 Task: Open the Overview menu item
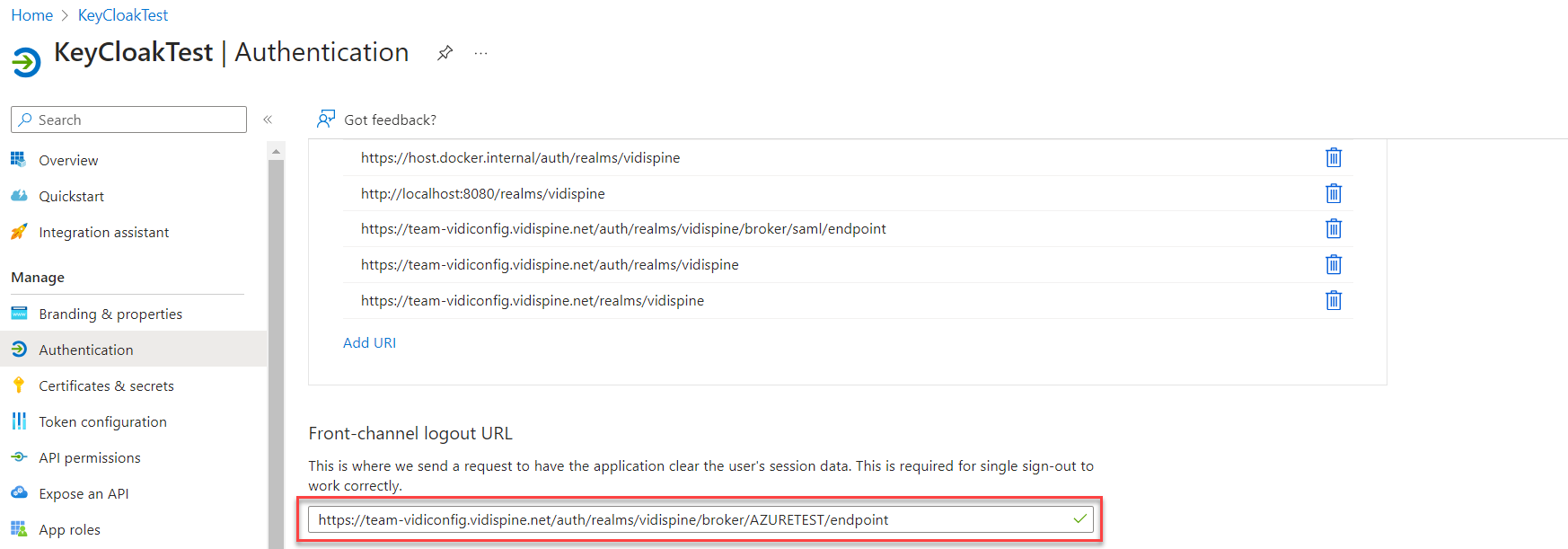click(x=68, y=161)
